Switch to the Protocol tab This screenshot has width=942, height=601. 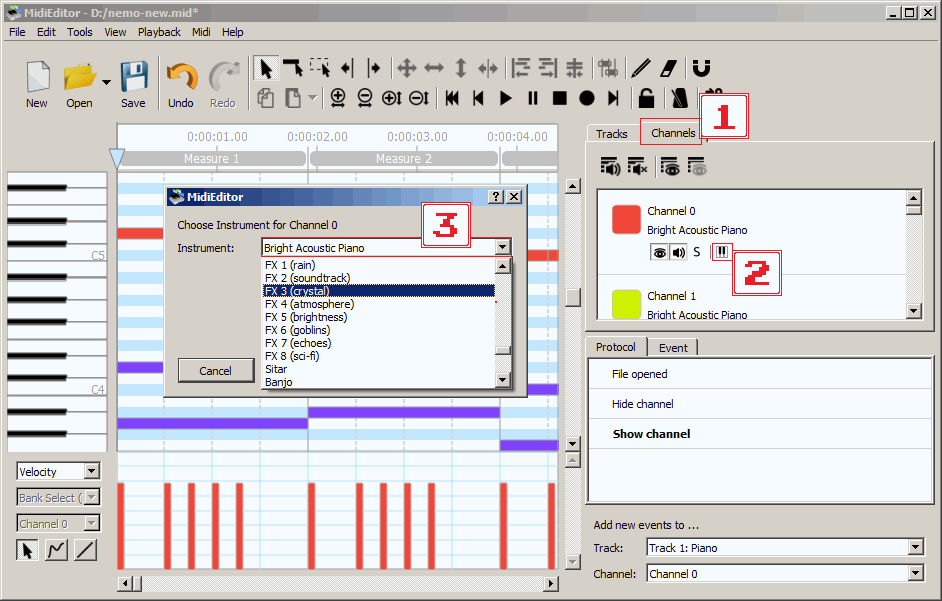616,347
